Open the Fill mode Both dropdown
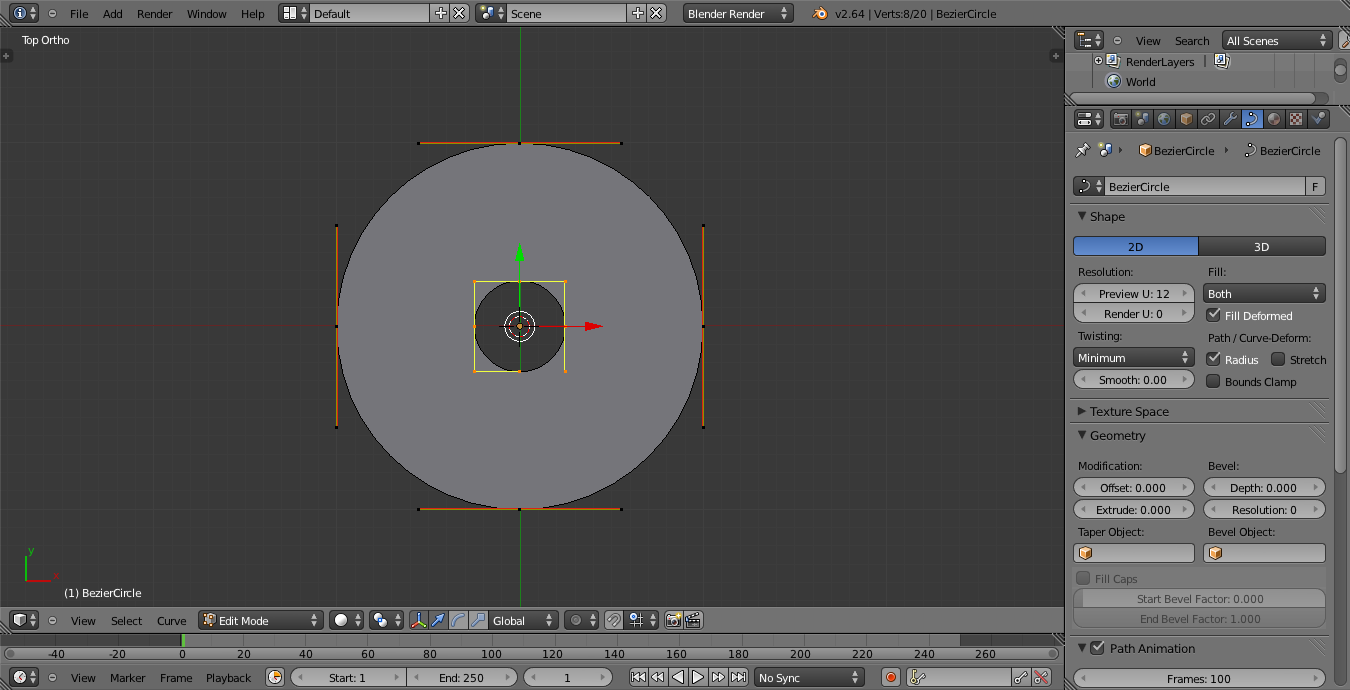This screenshot has width=1350, height=690. click(1264, 293)
